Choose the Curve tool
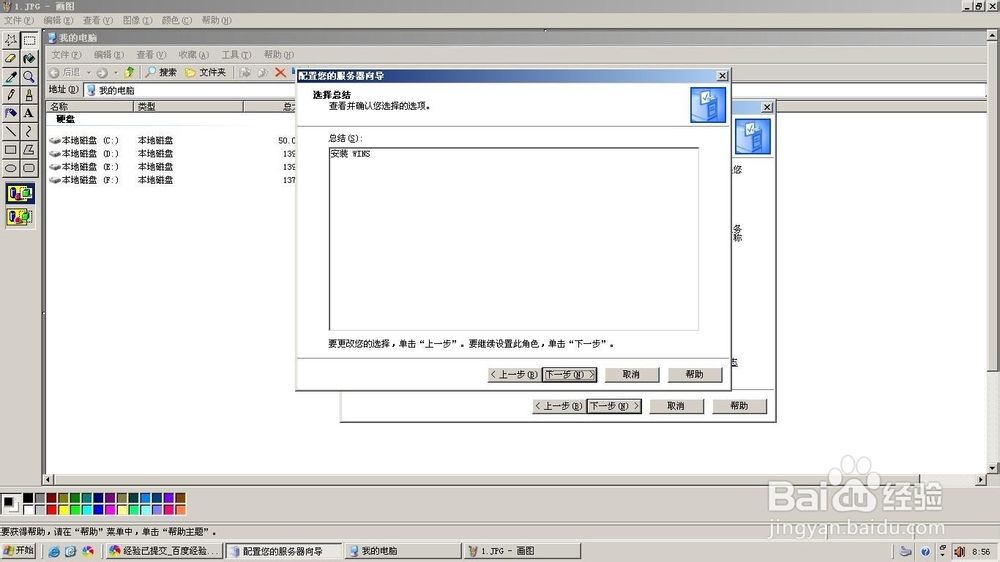1000x562 pixels. click(x=29, y=132)
